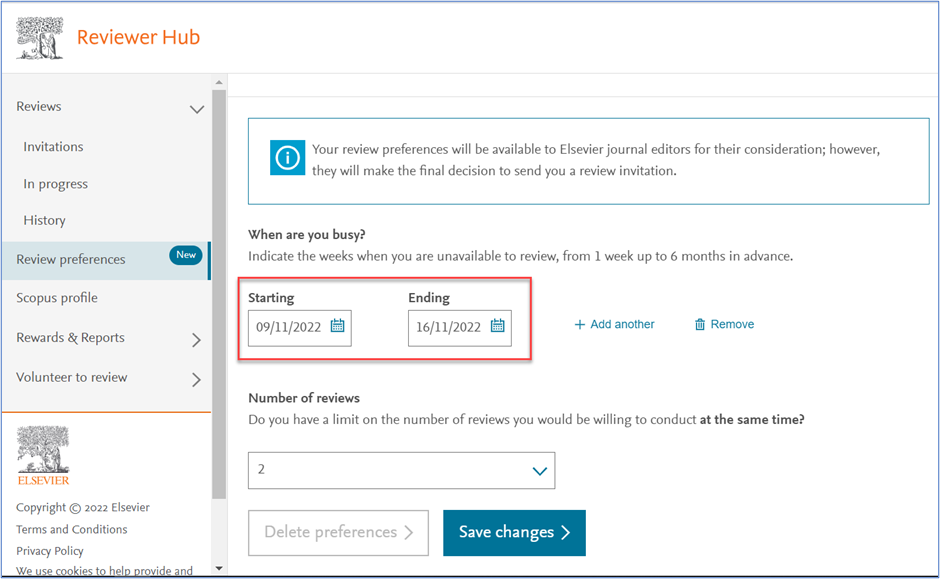Open Privacy Policy link

pos(50,551)
